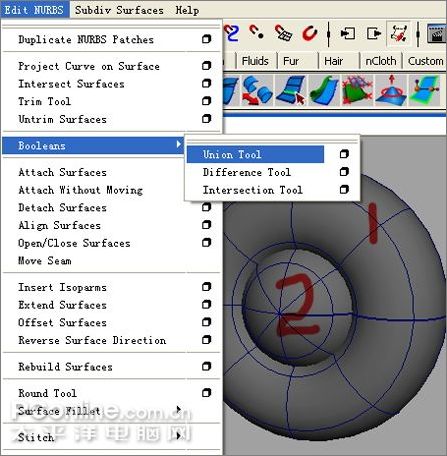Viewport: 447px width, 456px height.
Task: Click the render current frame clapperboard icon
Action: (x=437, y=33)
